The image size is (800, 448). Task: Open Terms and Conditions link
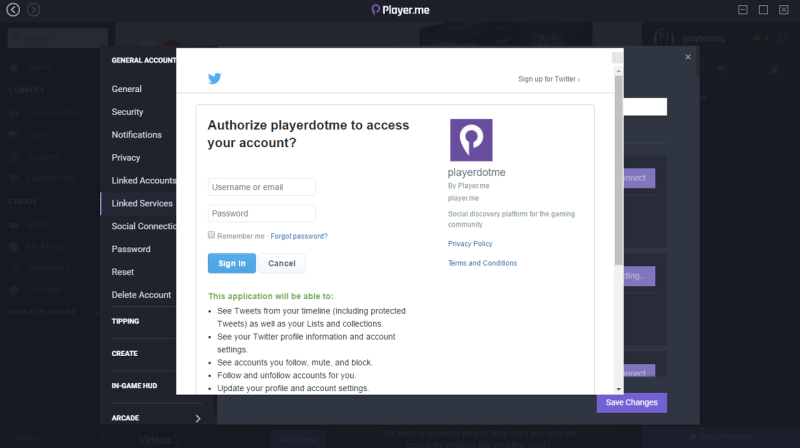[482, 263]
